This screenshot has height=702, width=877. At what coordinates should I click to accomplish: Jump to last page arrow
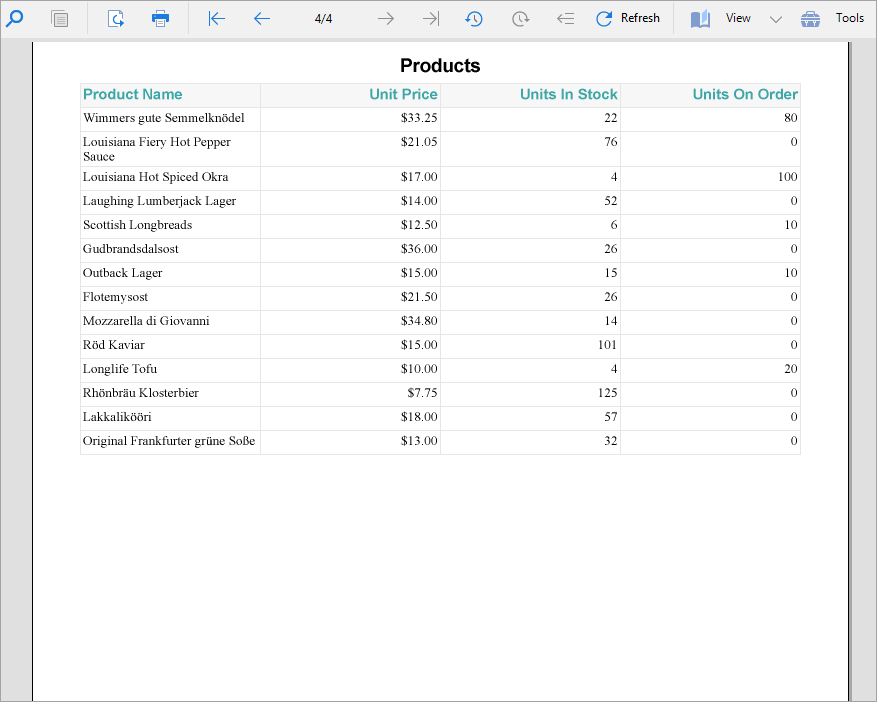pyautogui.click(x=431, y=18)
